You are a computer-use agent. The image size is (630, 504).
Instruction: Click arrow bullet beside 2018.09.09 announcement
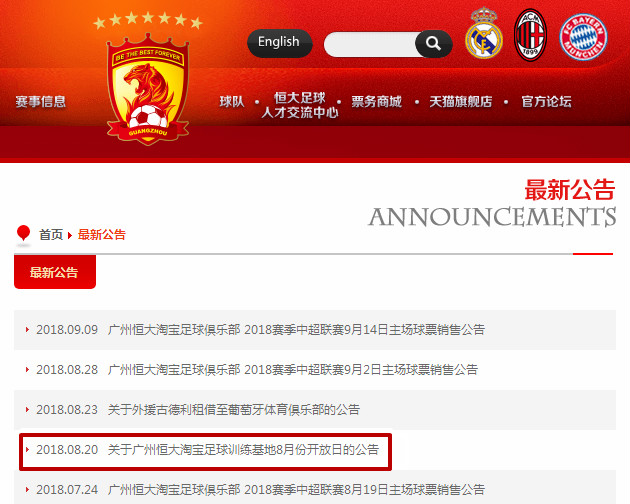click(27, 330)
